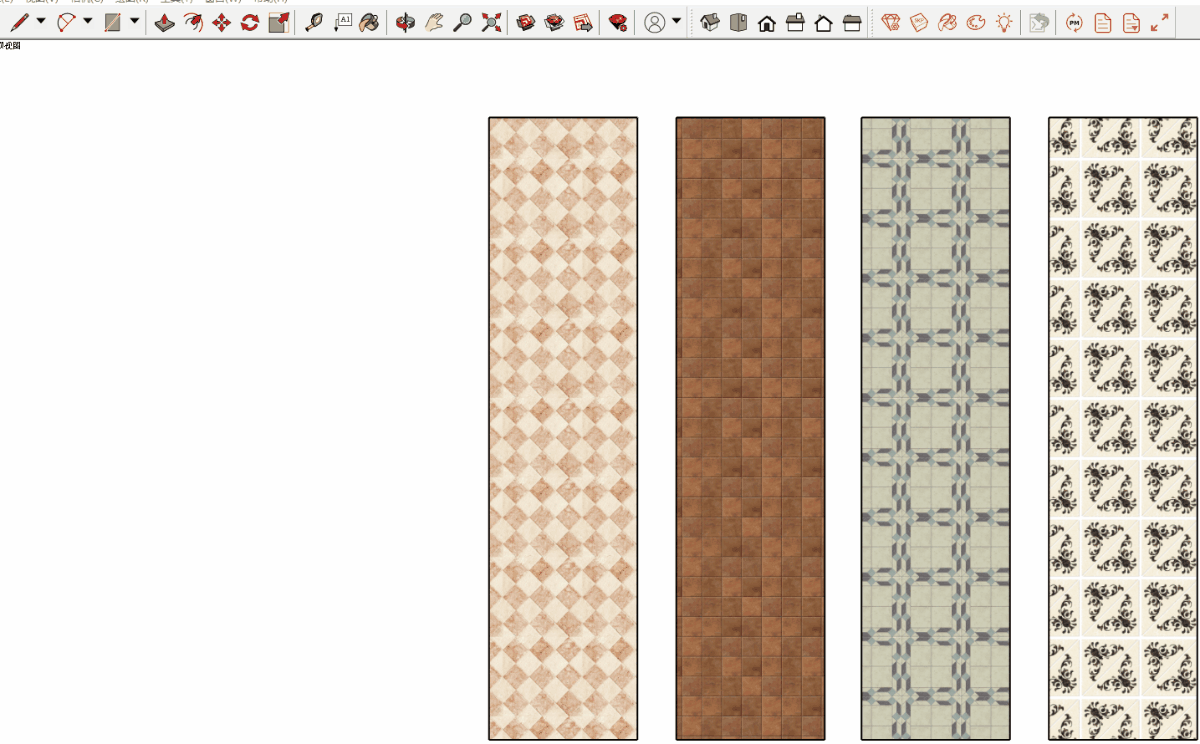1200x744 pixels.
Task: Open the Extension Warehouse ruby icon
Action: (619, 22)
